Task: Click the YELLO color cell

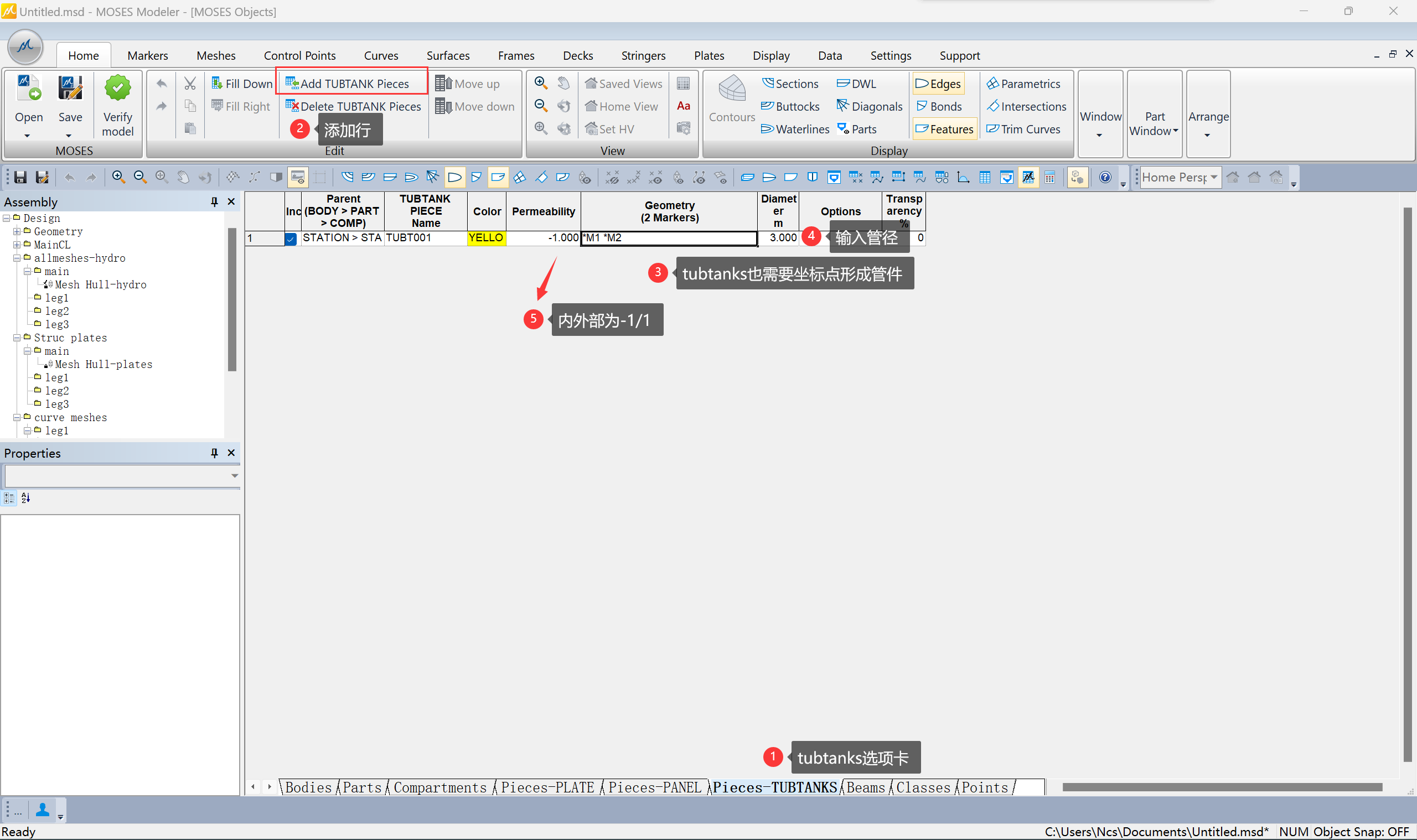Action: tap(487, 238)
